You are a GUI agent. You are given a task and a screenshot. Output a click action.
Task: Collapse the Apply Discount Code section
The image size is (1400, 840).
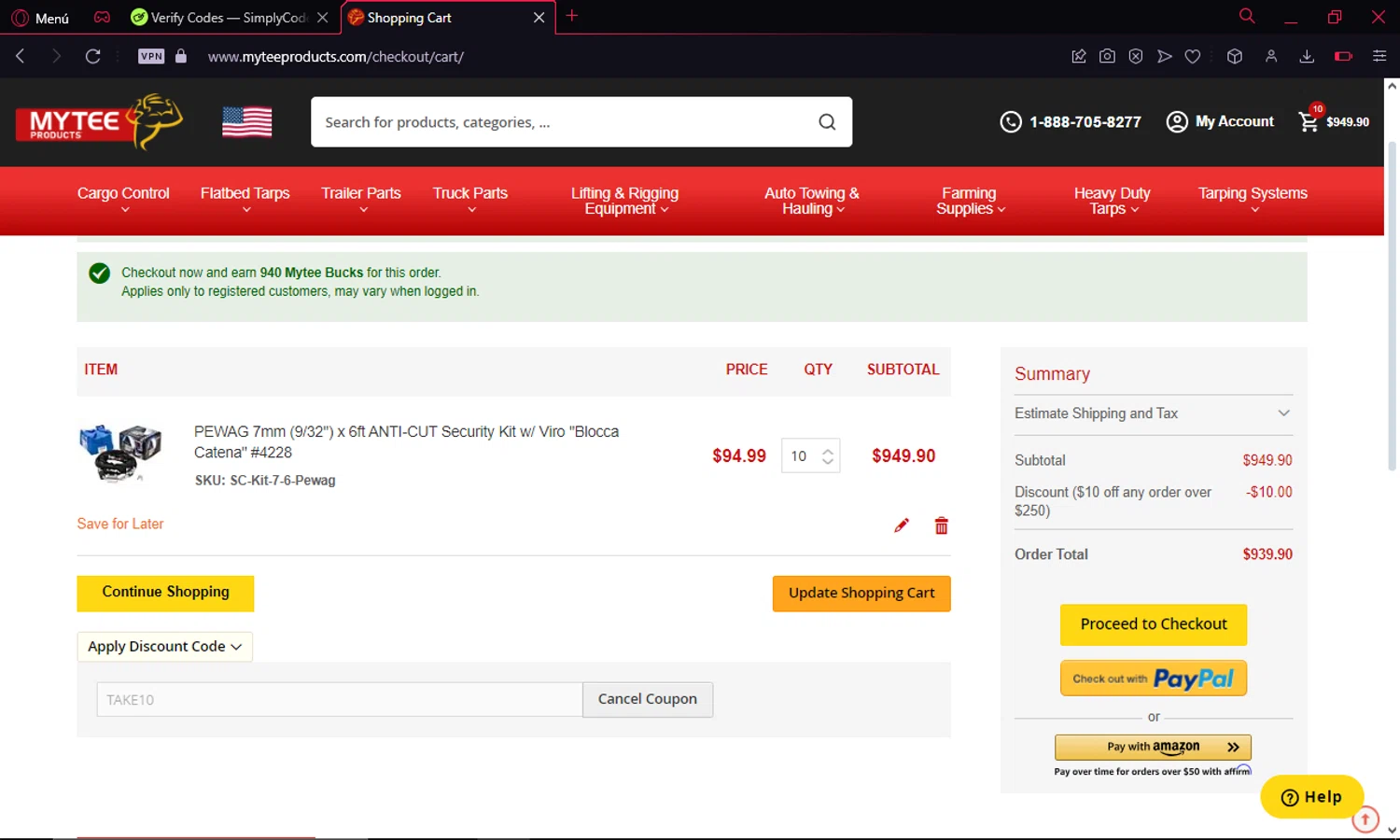click(x=164, y=646)
